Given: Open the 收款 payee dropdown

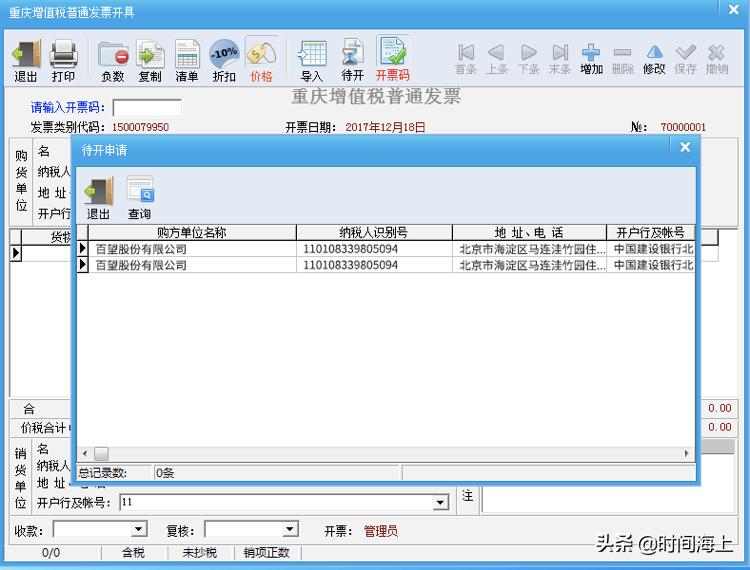Looking at the screenshot, I should tap(139, 529).
